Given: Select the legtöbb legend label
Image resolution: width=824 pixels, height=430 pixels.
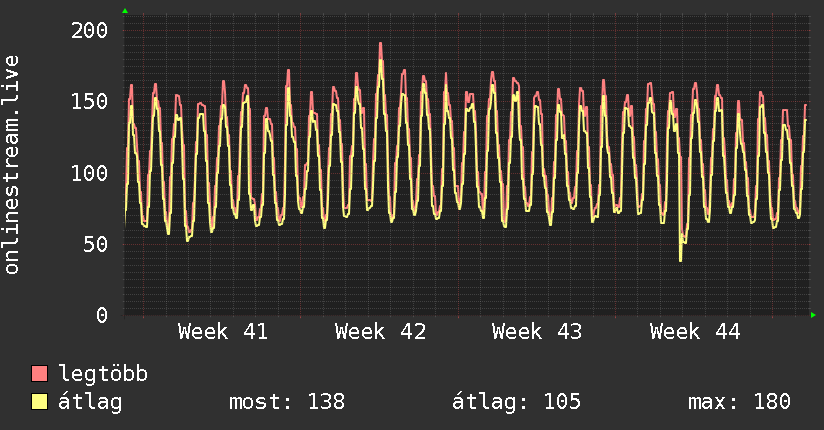Looking at the screenshot, I should tap(103, 375).
